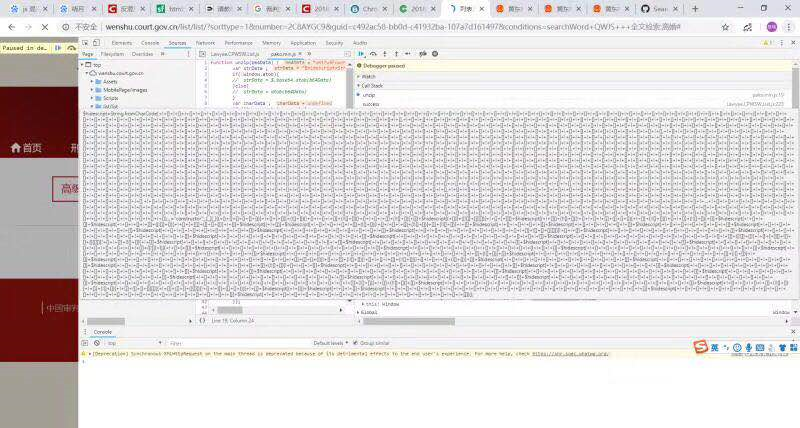This screenshot has height=428, width=800.
Task: Show more navigator tabs chevron
Action: point(163,54)
